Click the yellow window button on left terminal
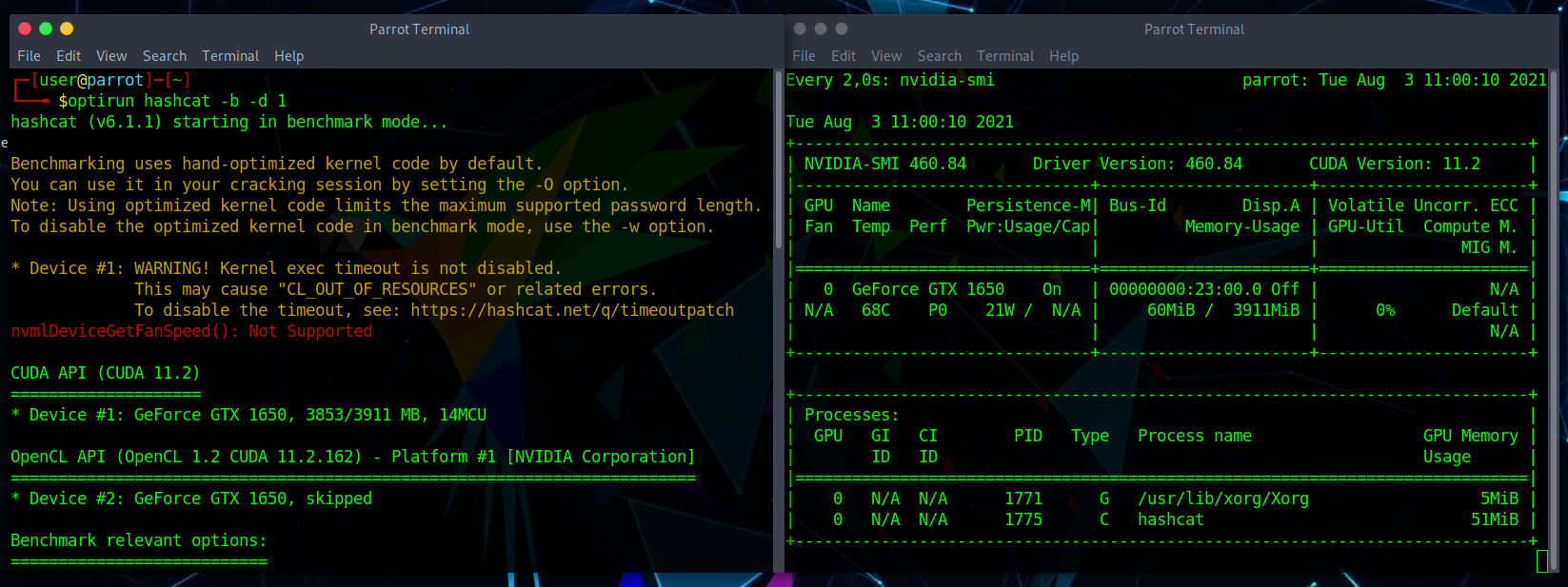The width and height of the screenshot is (1568, 587). (x=67, y=29)
